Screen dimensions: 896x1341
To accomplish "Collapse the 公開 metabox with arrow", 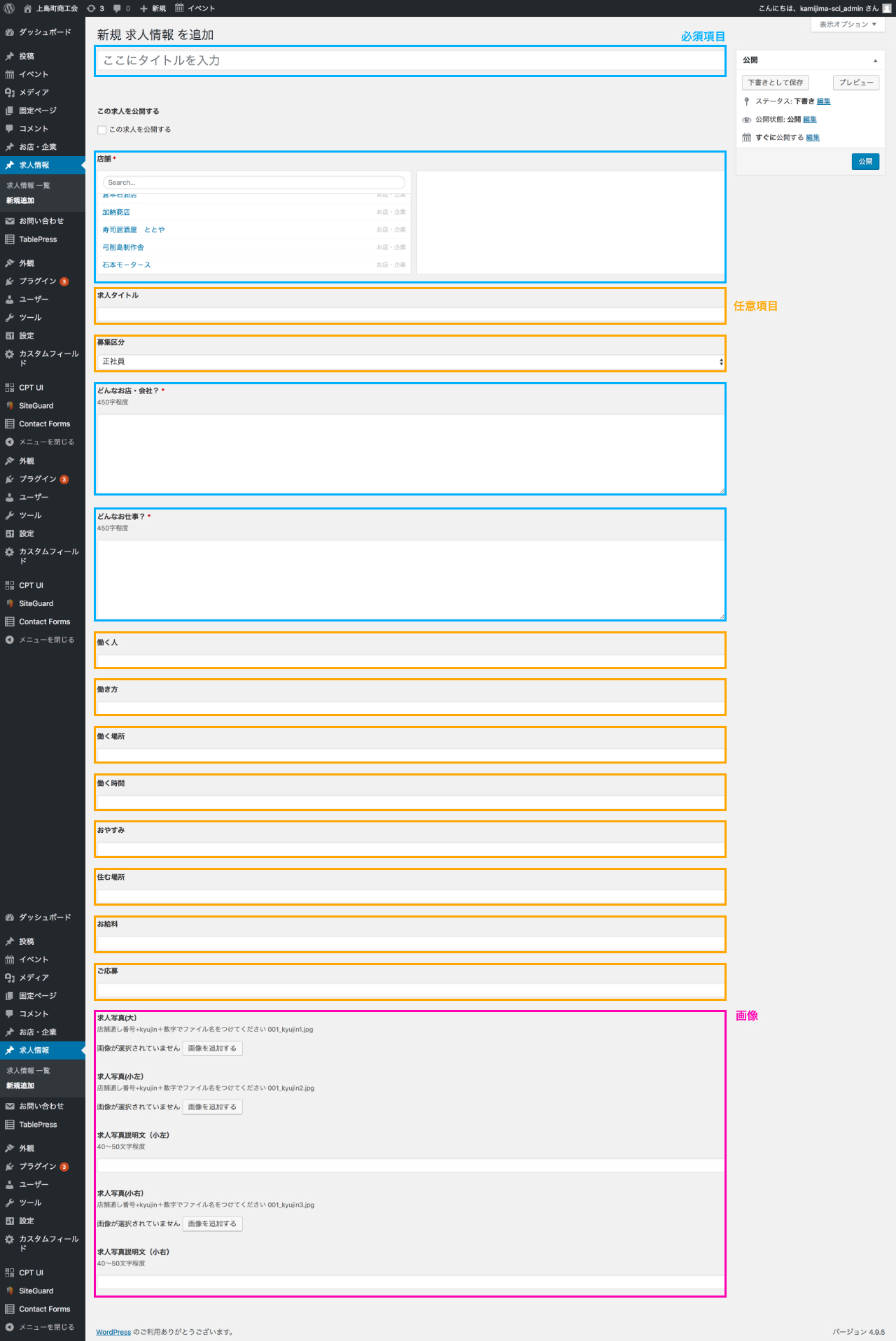I will [x=875, y=61].
